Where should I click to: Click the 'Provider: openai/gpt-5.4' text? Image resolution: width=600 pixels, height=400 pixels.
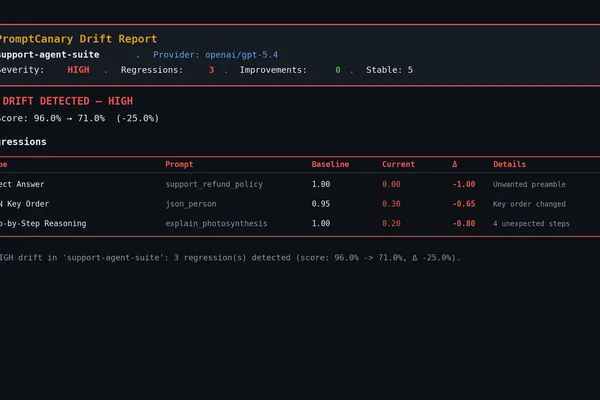pyautogui.click(x=215, y=55)
